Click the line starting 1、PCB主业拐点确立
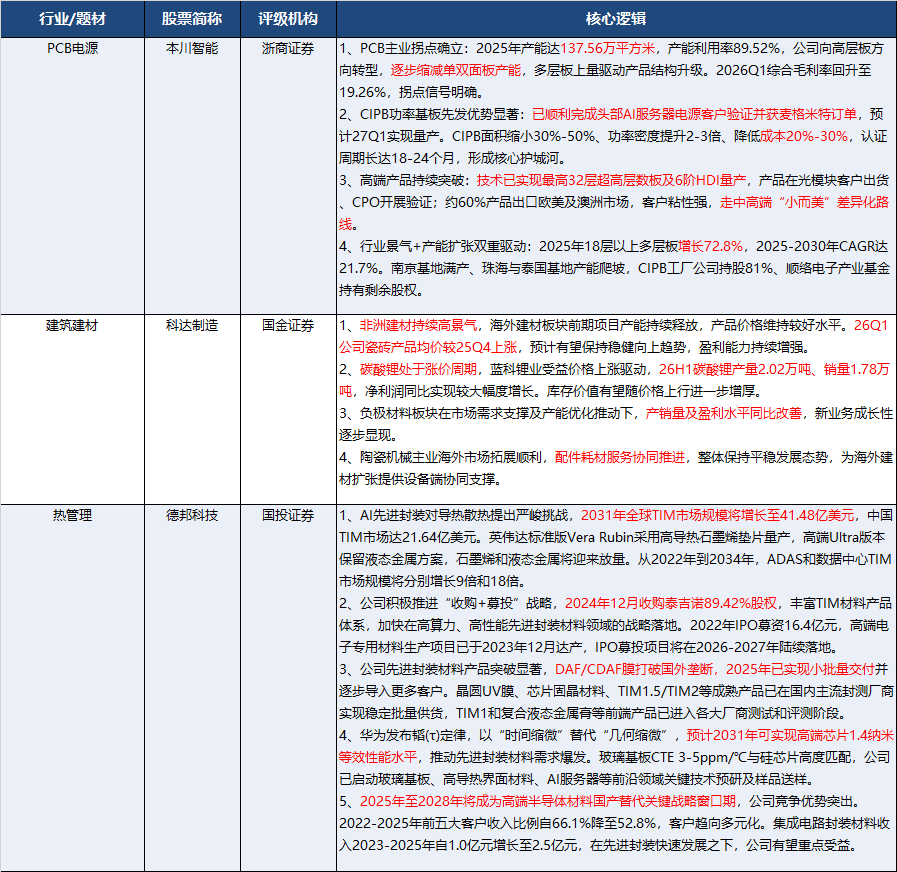The width and height of the screenshot is (897, 872). tap(612, 49)
